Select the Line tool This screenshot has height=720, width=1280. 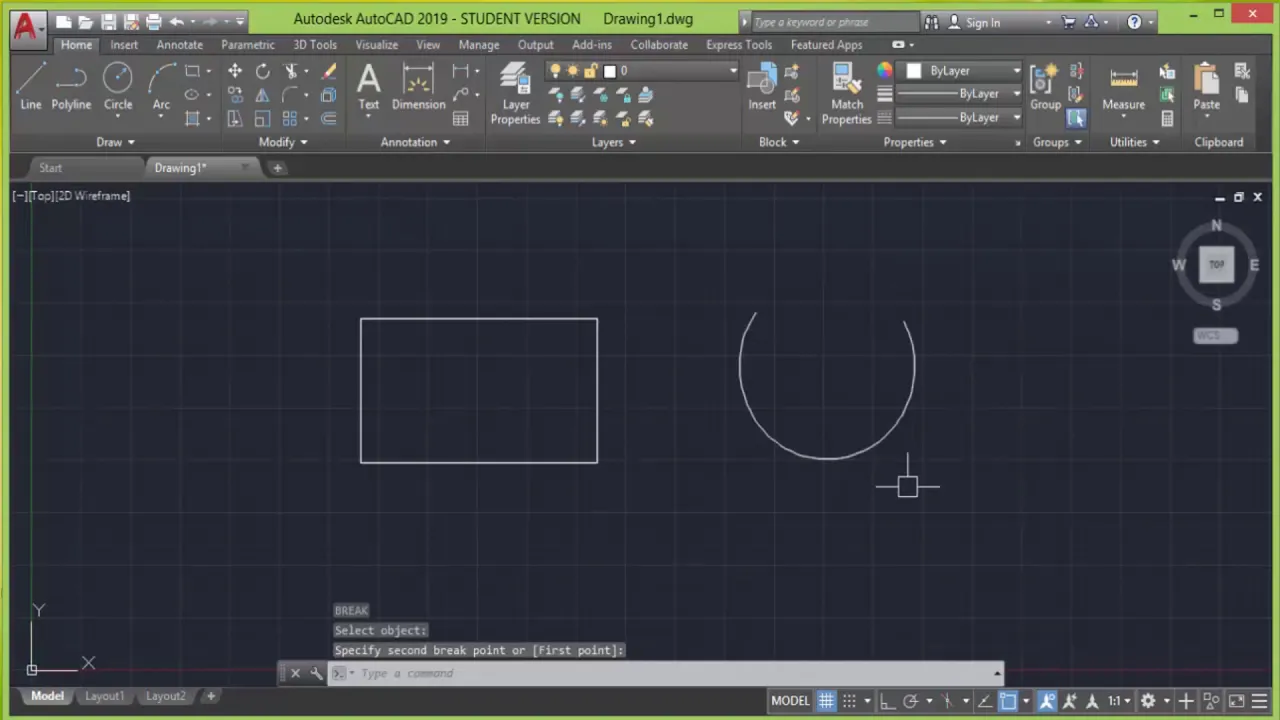click(x=30, y=86)
